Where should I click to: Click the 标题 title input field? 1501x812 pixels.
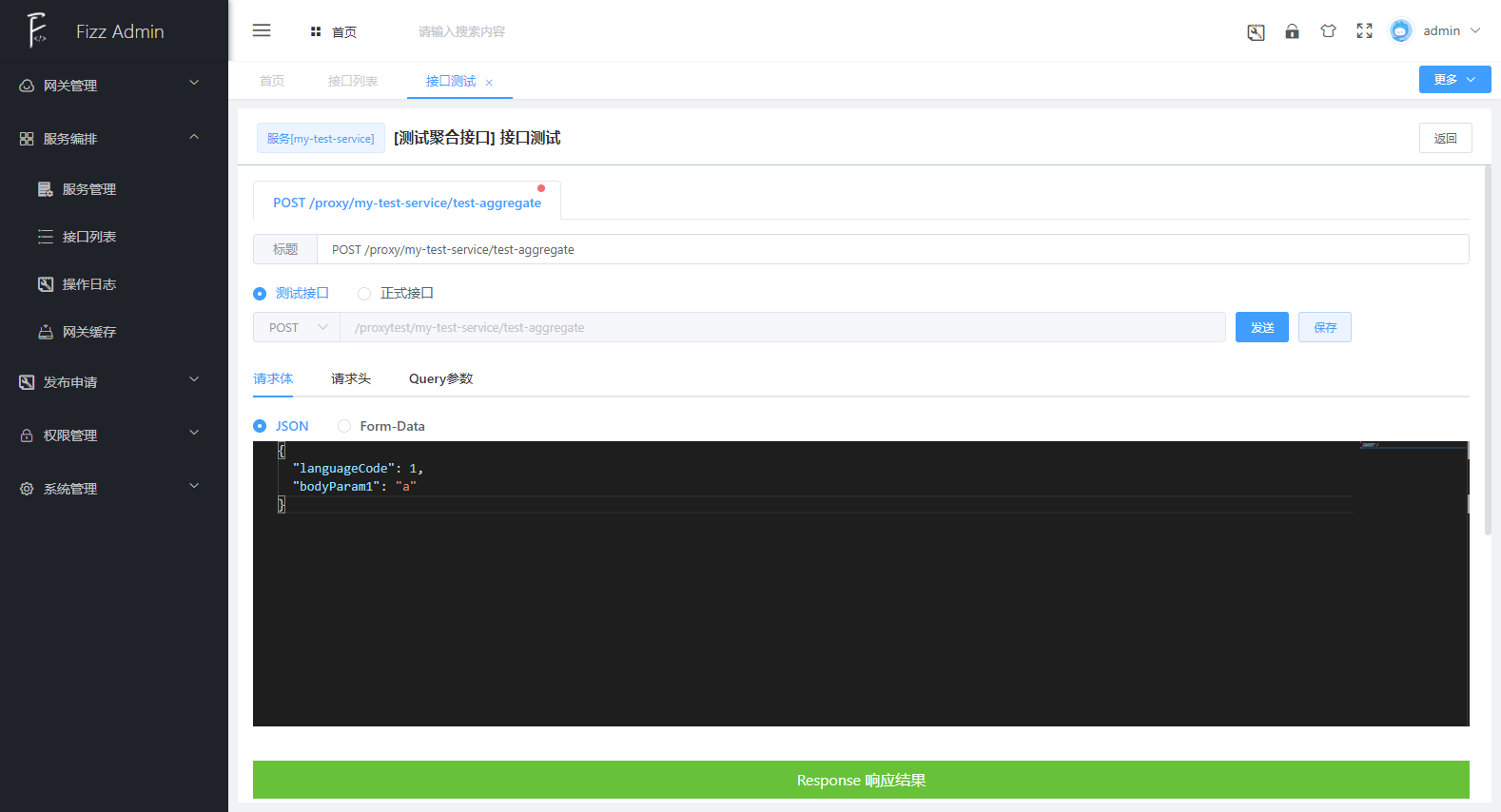click(892, 249)
